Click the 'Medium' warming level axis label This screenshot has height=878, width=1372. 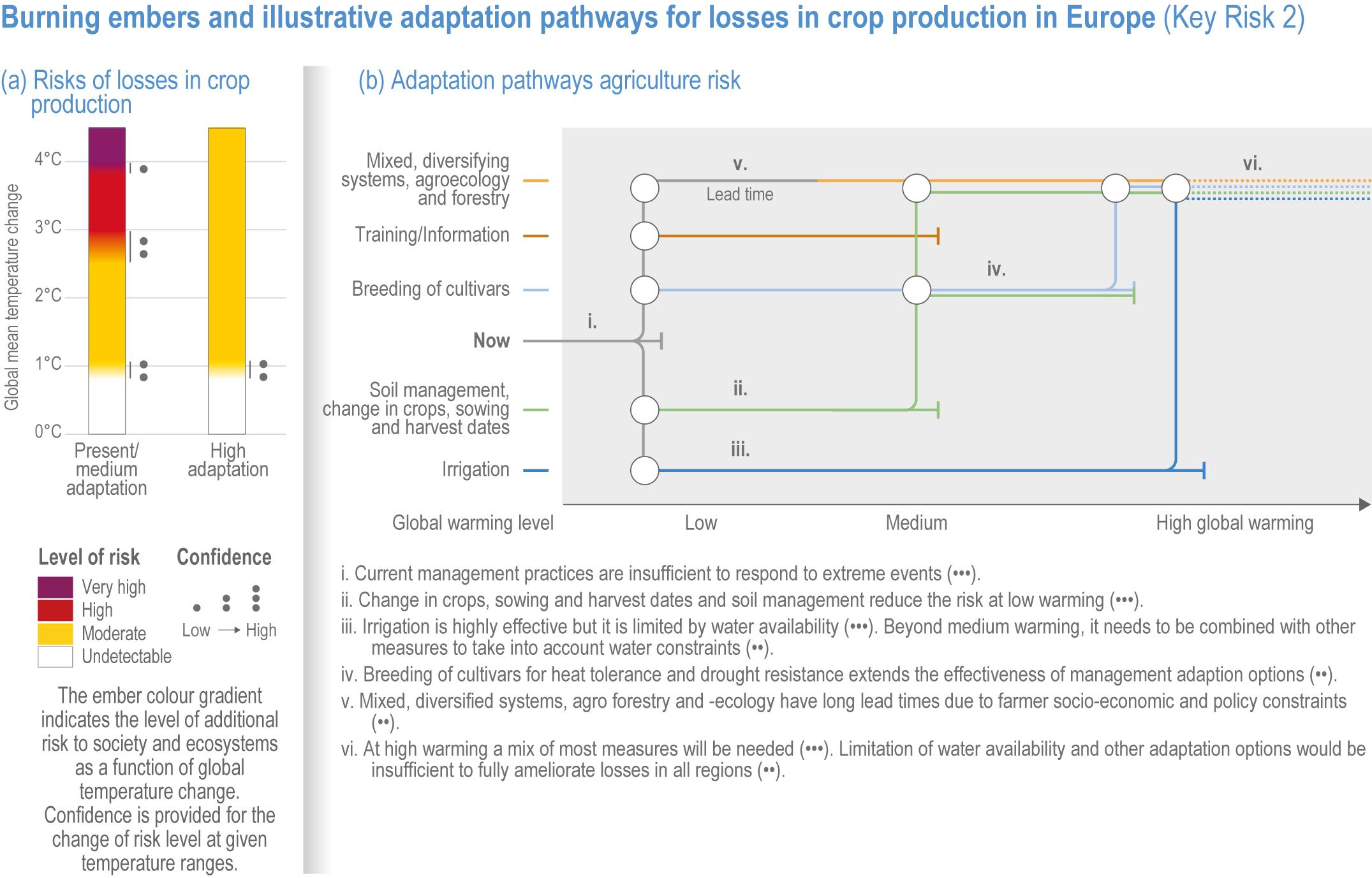pyautogui.click(x=916, y=523)
